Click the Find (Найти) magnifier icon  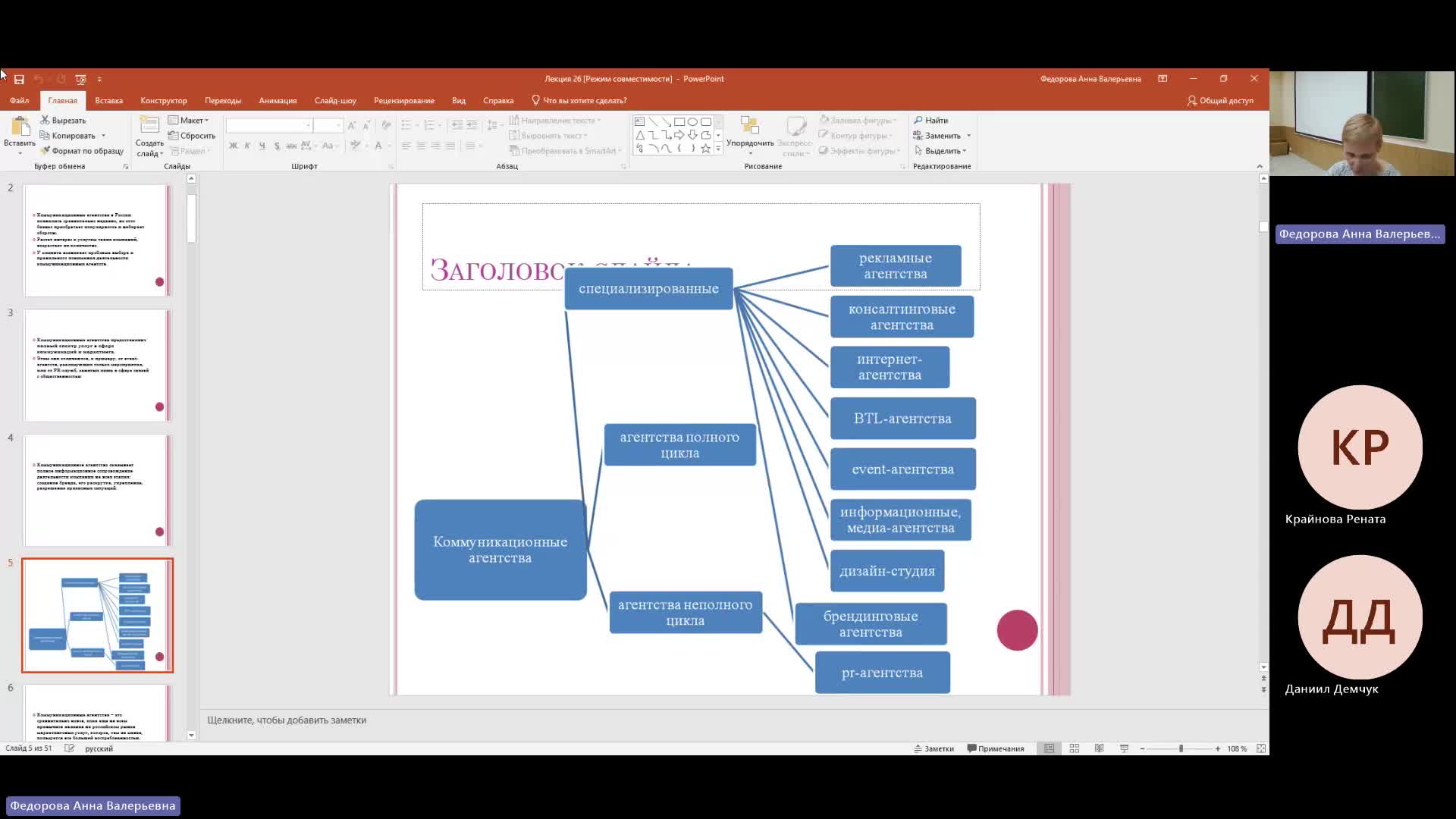tap(918, 120)
